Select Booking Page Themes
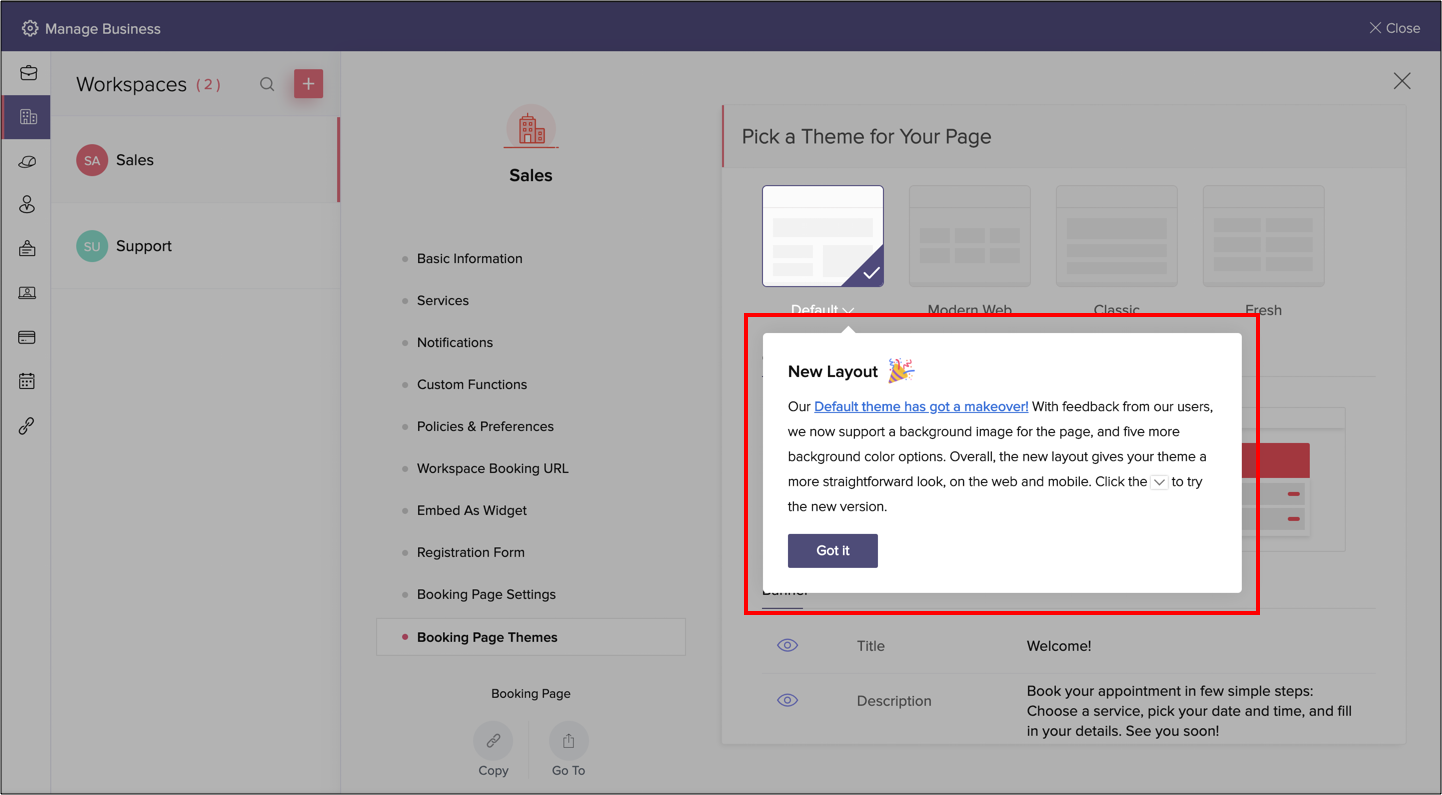1442x795 pixels. pyautogui.click(x=531, y=637)
